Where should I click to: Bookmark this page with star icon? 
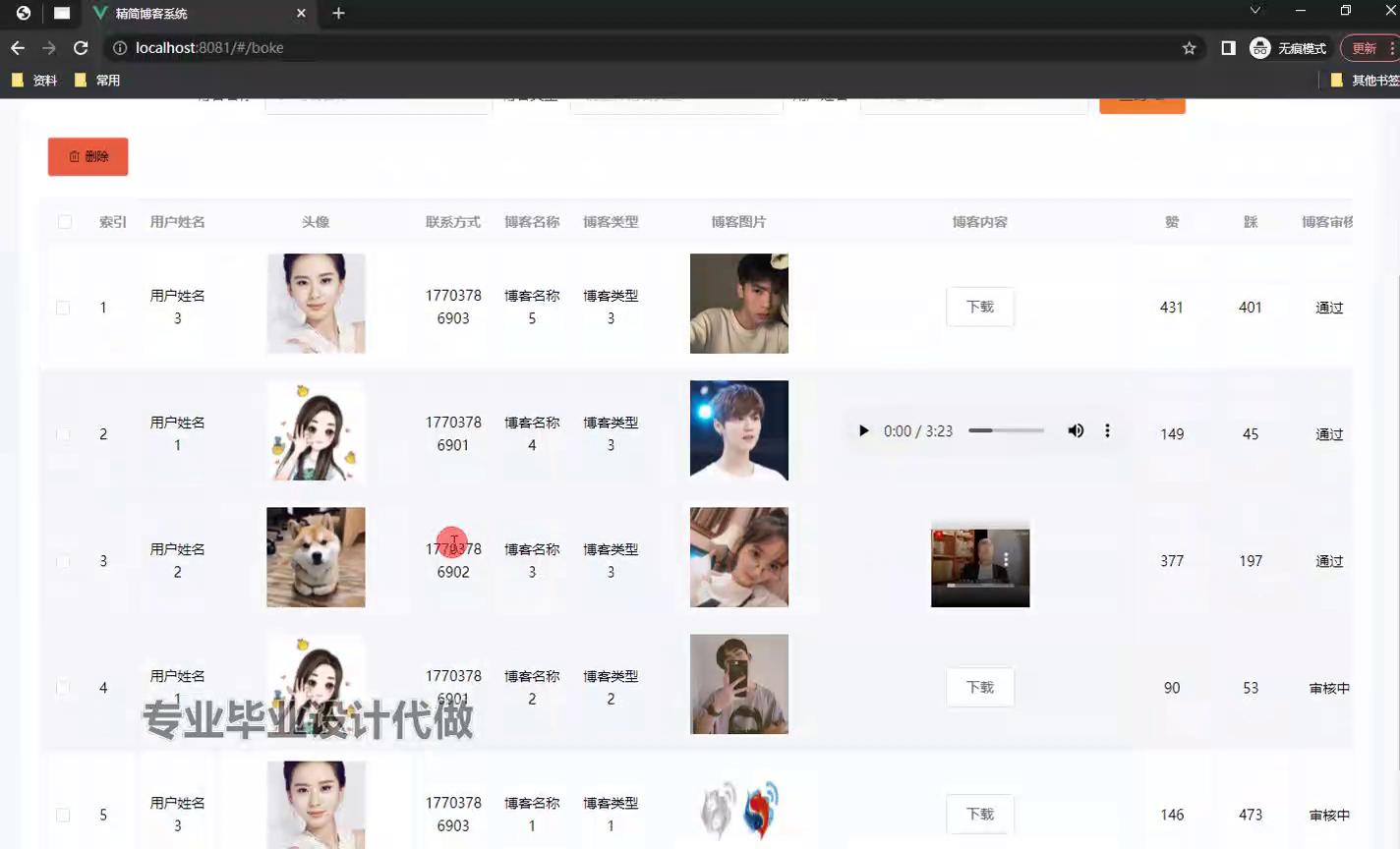click(1189, 47)
